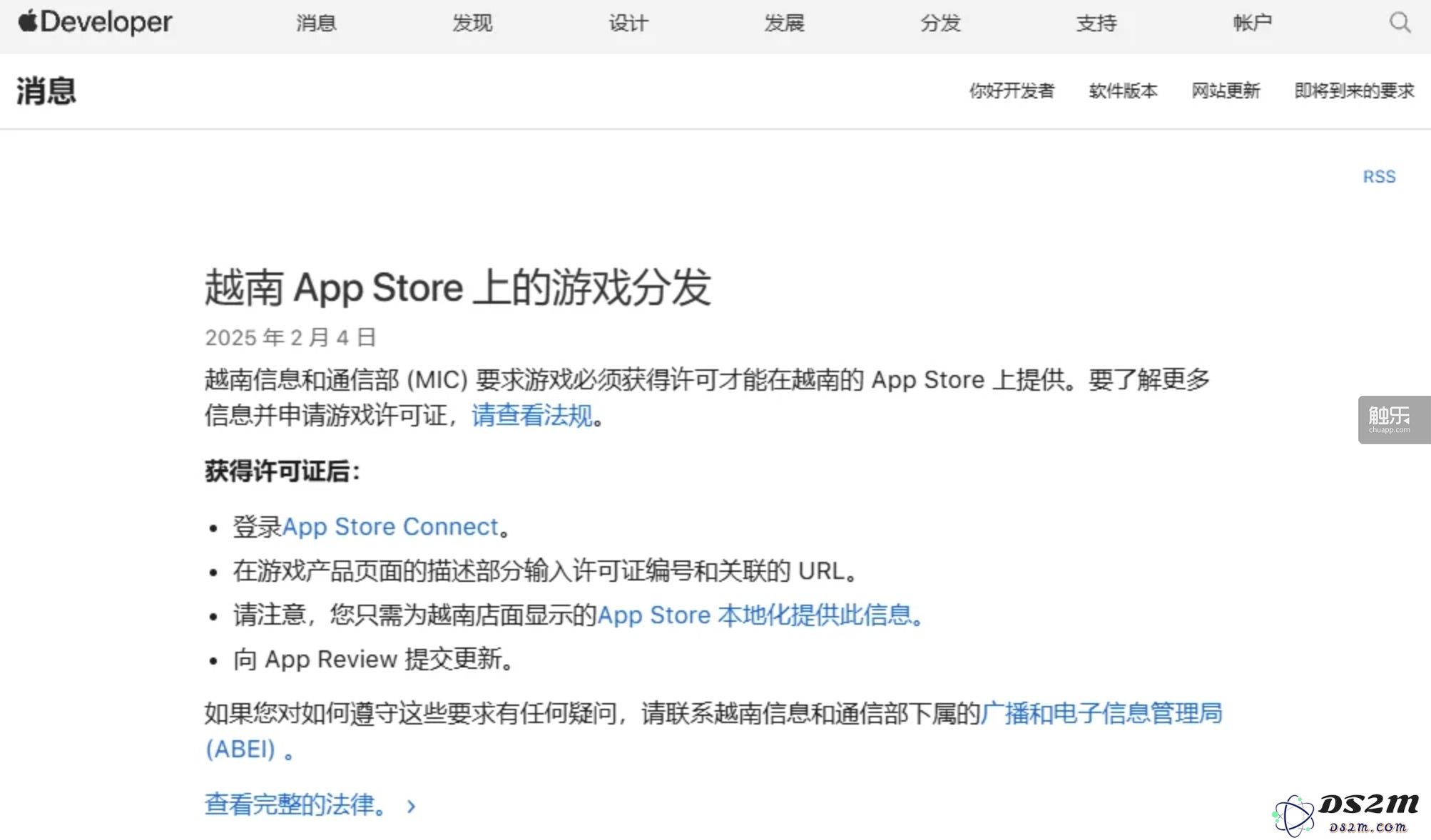The width and height of the screenshot is (1431, 840).
Task: Open the 消息 menu in top navigation
Action: click(316, 23)
